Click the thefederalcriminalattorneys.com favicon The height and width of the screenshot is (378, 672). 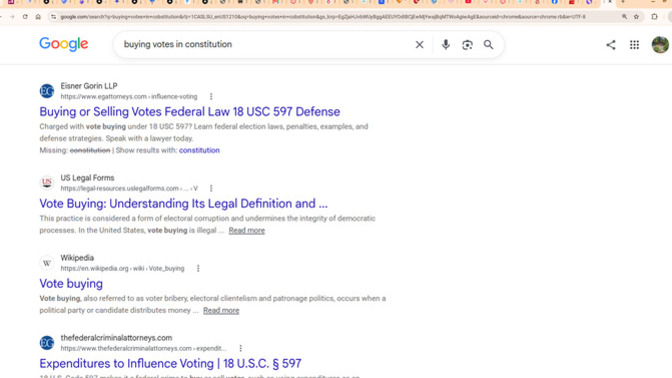(x=47, y=342)
